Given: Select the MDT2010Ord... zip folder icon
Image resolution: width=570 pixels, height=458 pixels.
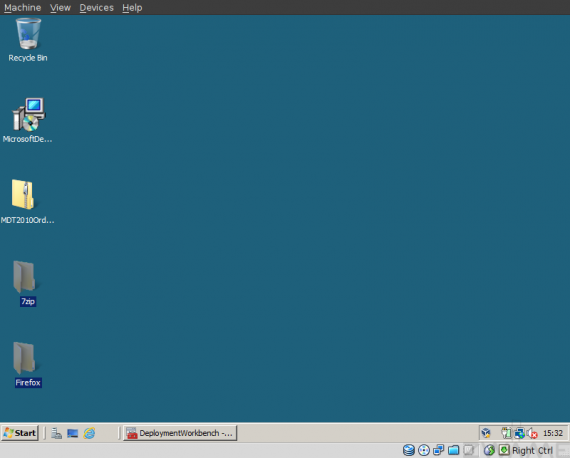Looking at the screenshot, I should tap(27, 201).
